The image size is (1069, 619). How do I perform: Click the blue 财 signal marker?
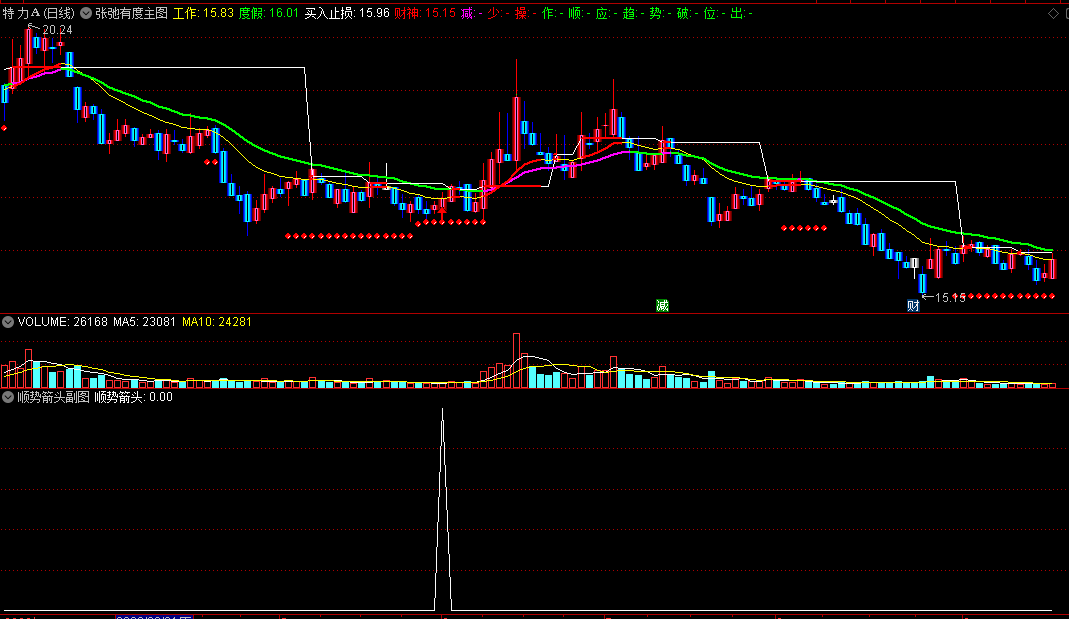[x=913, y=305]
